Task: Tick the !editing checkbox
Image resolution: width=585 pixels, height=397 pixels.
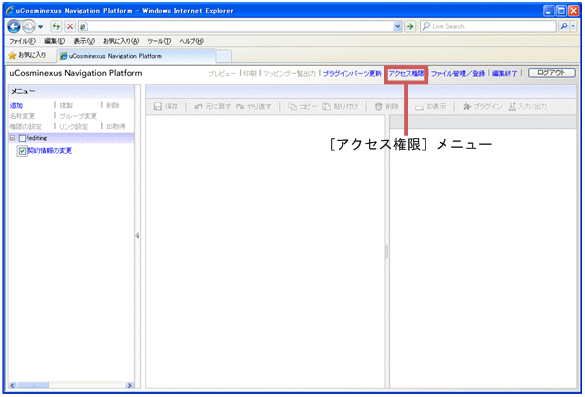Action: 22,138
